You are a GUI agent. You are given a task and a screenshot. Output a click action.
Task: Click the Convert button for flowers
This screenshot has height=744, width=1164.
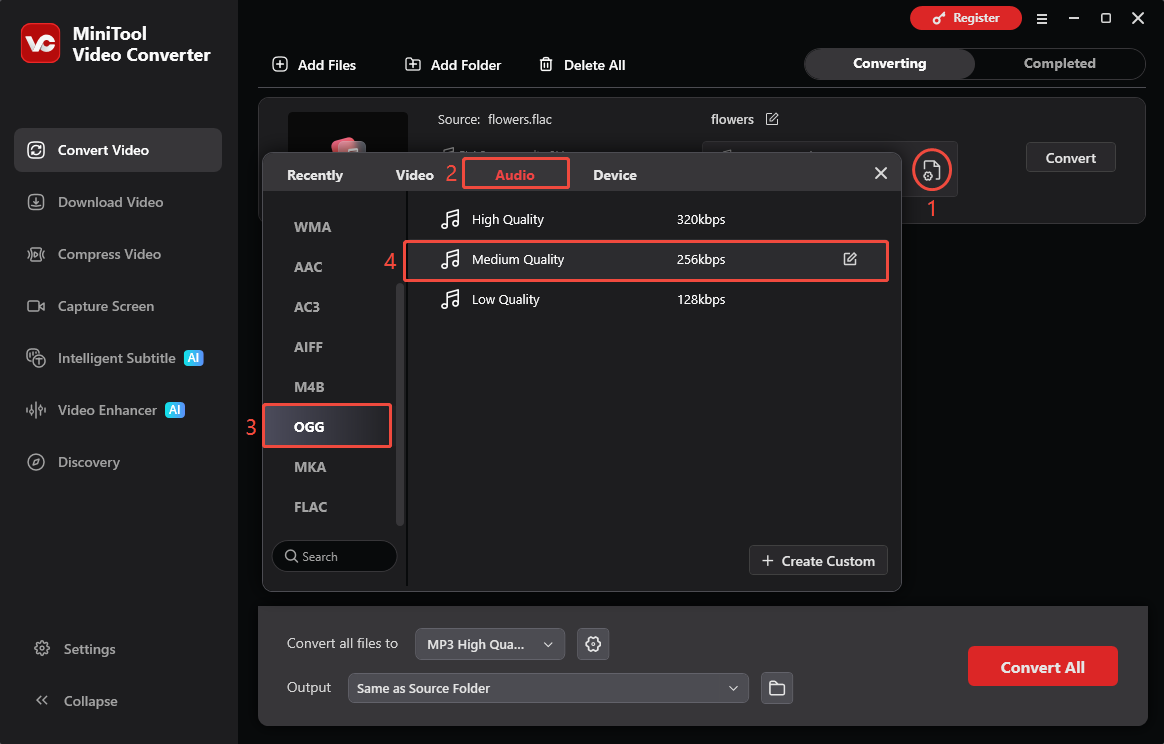coord(1070,157)
